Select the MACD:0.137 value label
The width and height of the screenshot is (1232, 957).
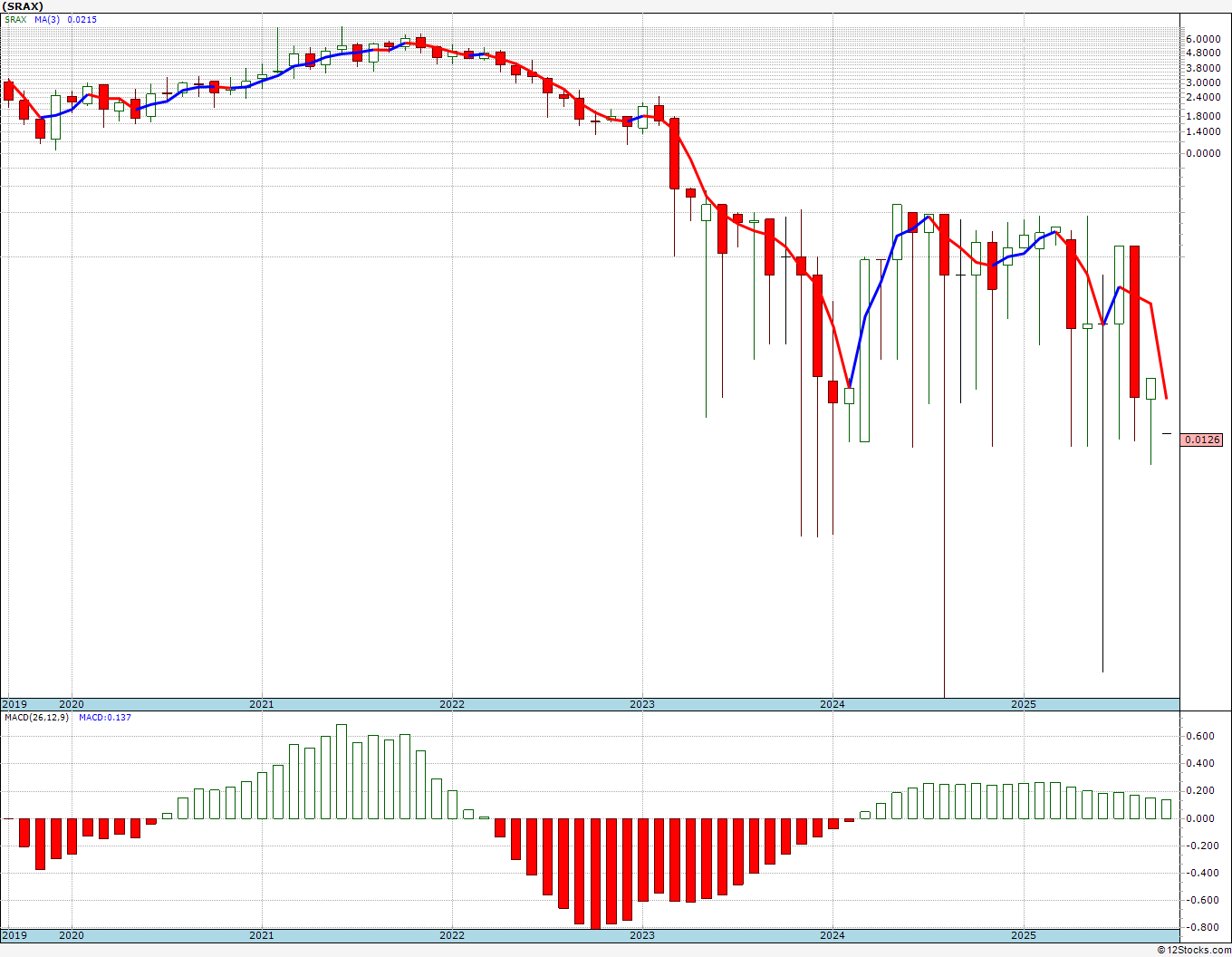pos(104,717)
